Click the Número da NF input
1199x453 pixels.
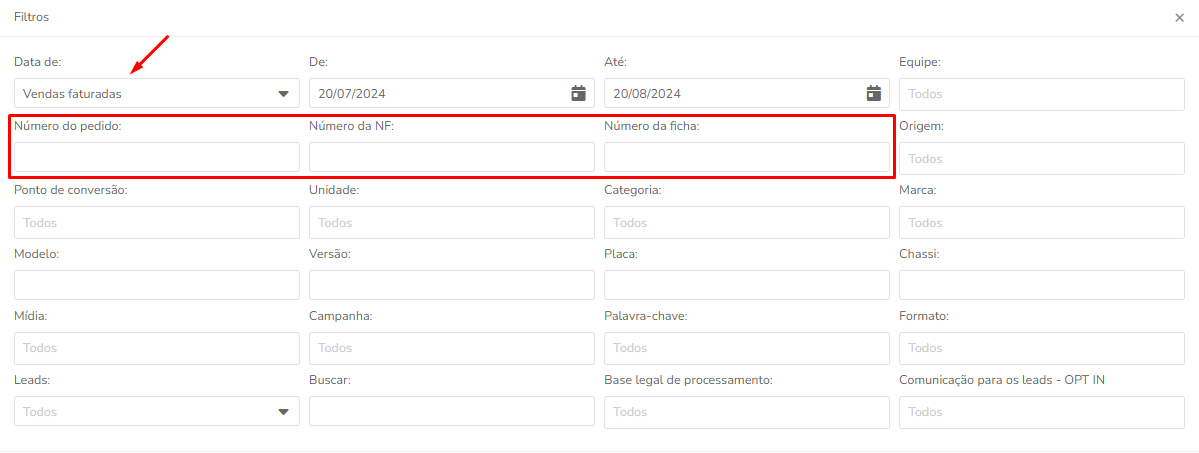click(x=452, y=157)
